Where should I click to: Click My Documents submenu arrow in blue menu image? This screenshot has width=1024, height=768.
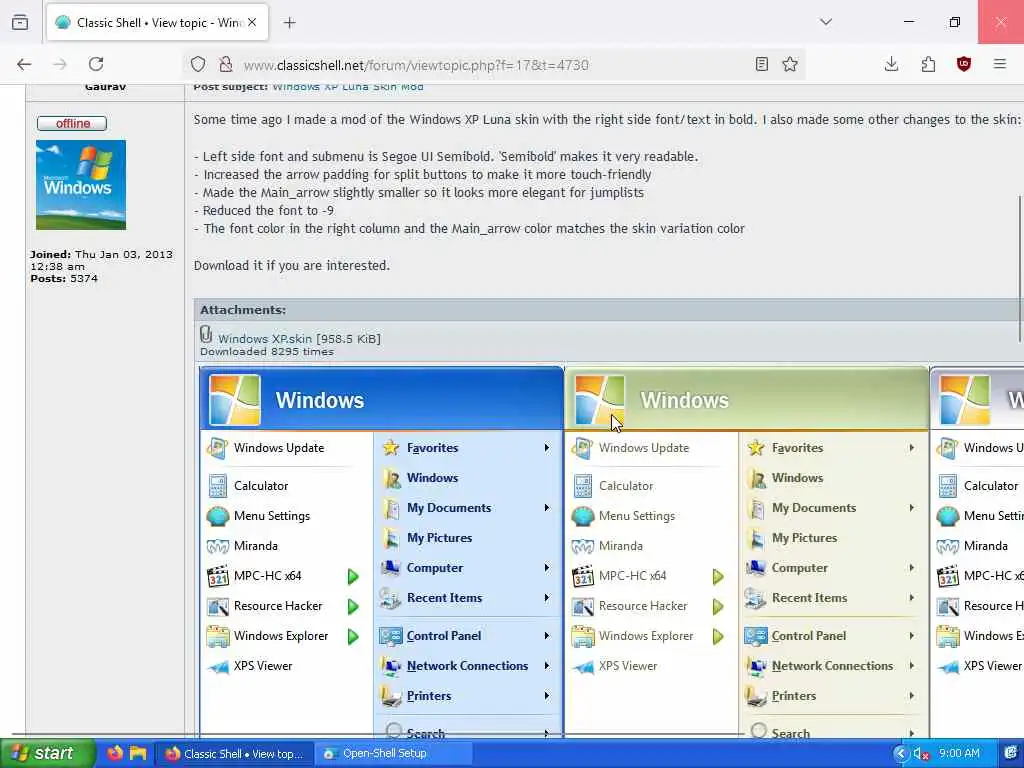547,508
